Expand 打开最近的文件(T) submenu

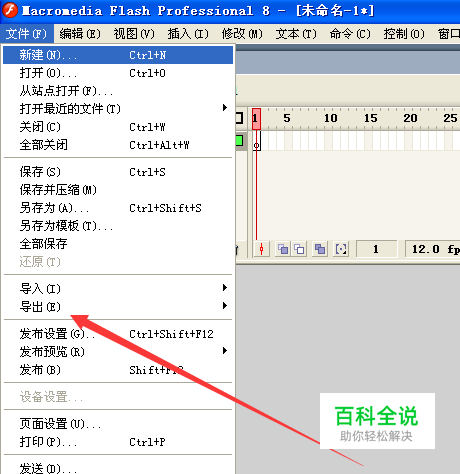(118, 109)
